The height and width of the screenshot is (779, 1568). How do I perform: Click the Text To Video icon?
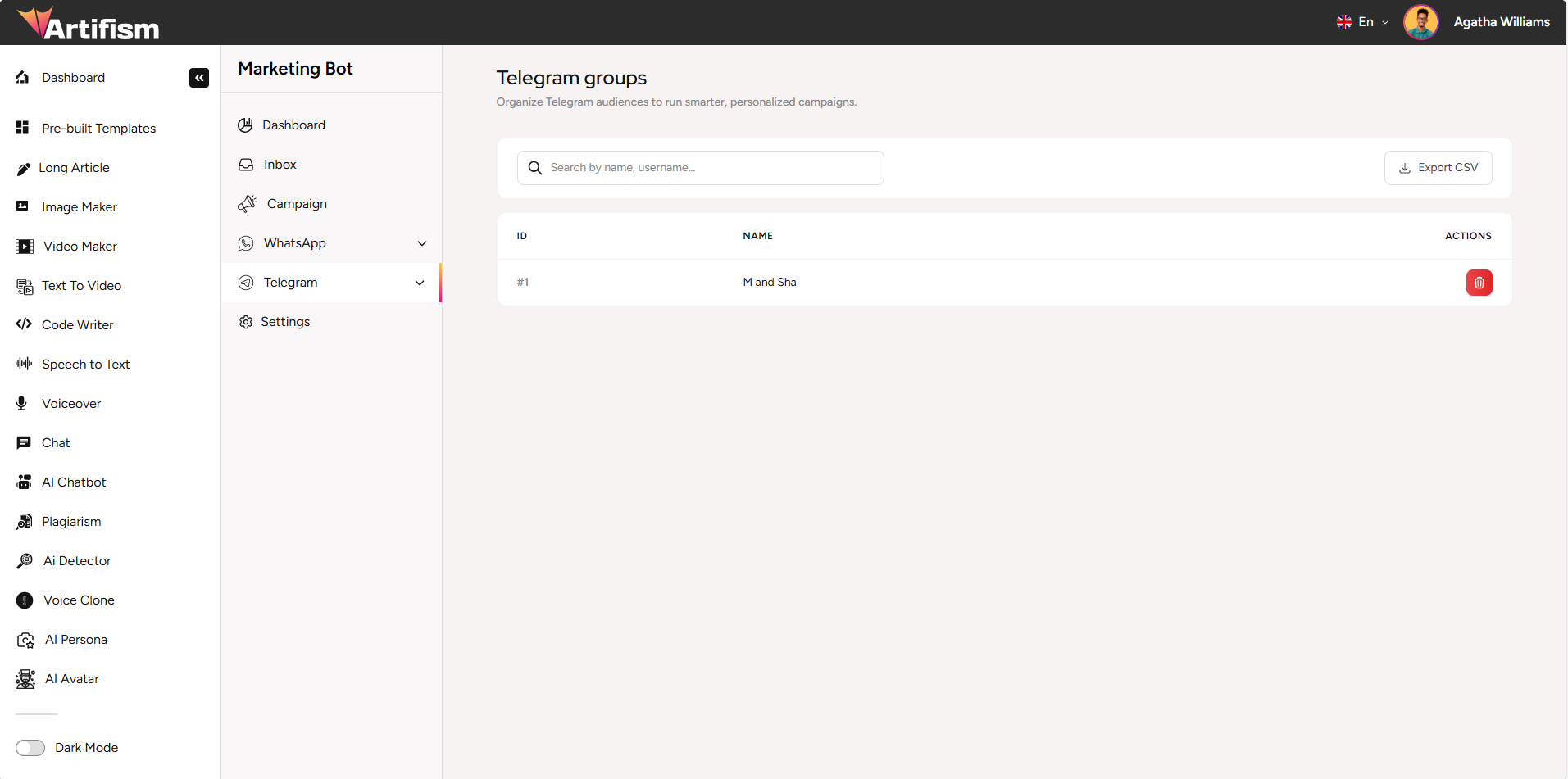22,285
